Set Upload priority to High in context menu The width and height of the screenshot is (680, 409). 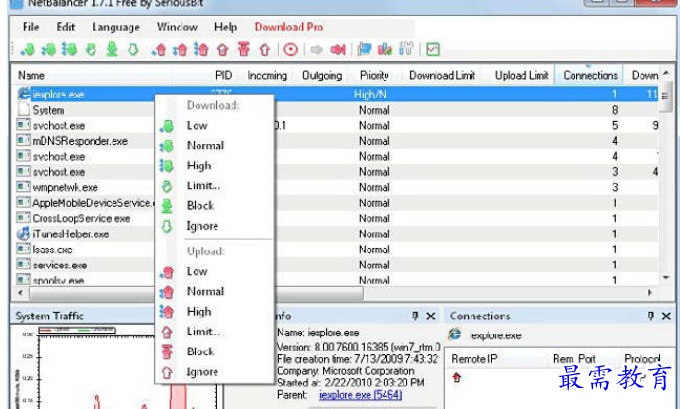click(199, 311)
